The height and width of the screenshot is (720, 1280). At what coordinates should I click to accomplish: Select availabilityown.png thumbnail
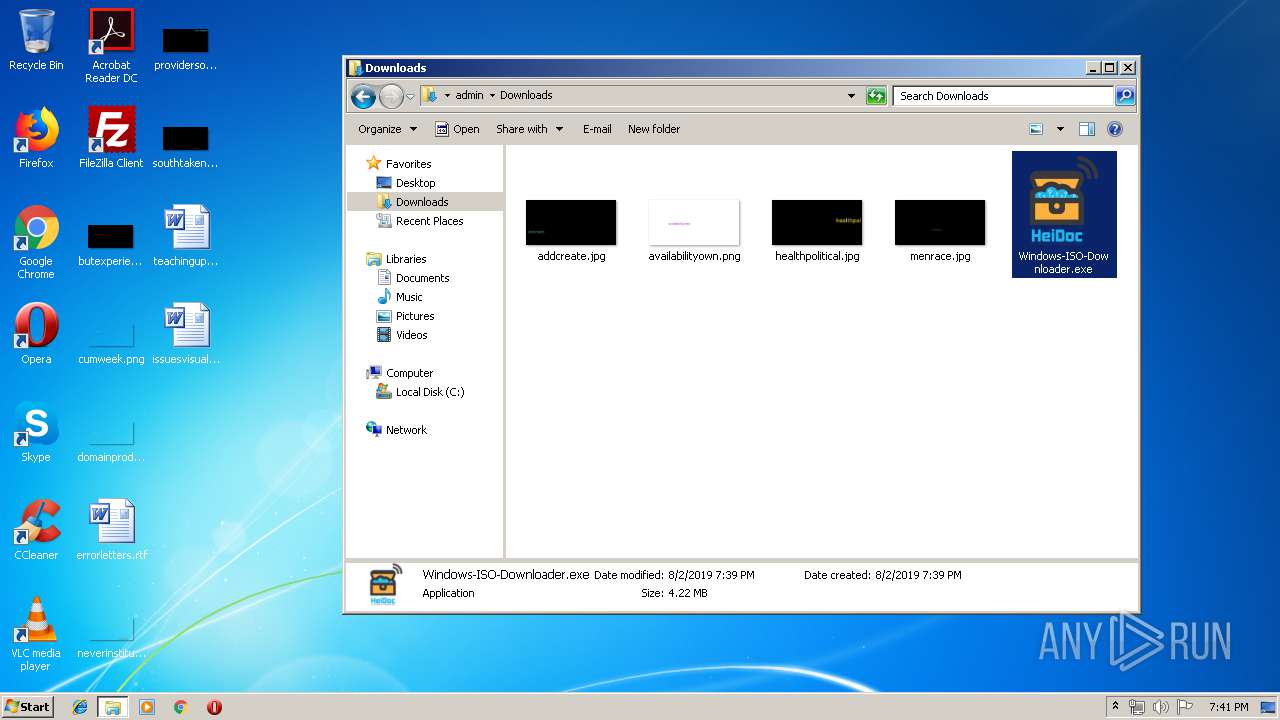pyautogui.click(x=694, y=230)
